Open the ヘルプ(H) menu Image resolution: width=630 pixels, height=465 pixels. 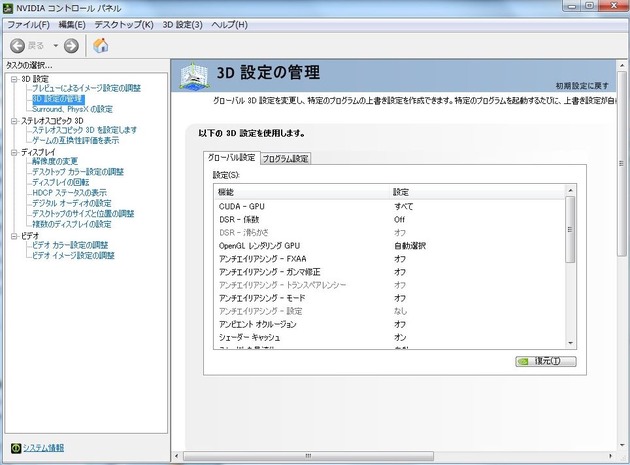(229, 25)
